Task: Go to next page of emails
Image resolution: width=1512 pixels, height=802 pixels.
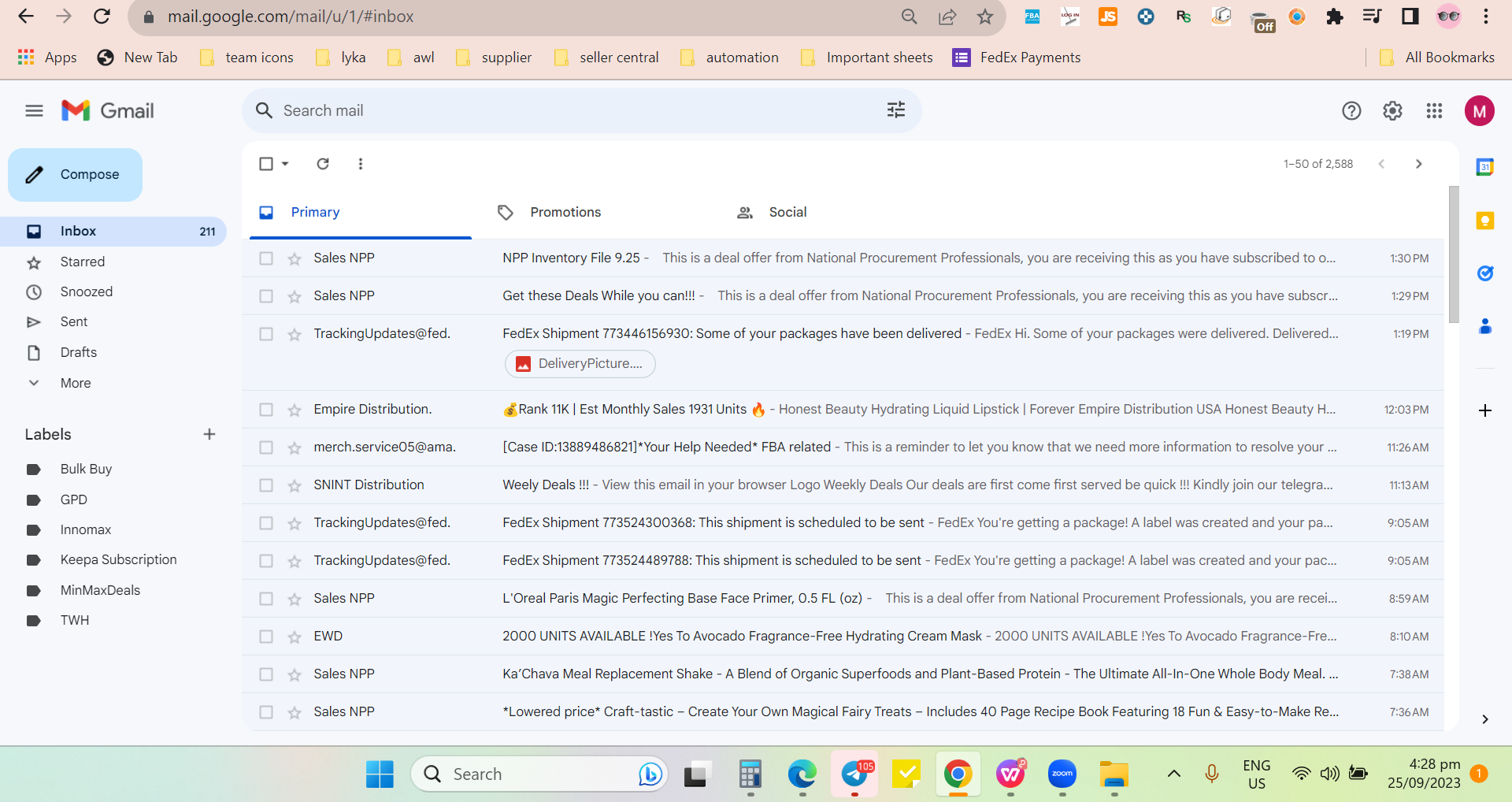Action: [x=1419, y=164]
